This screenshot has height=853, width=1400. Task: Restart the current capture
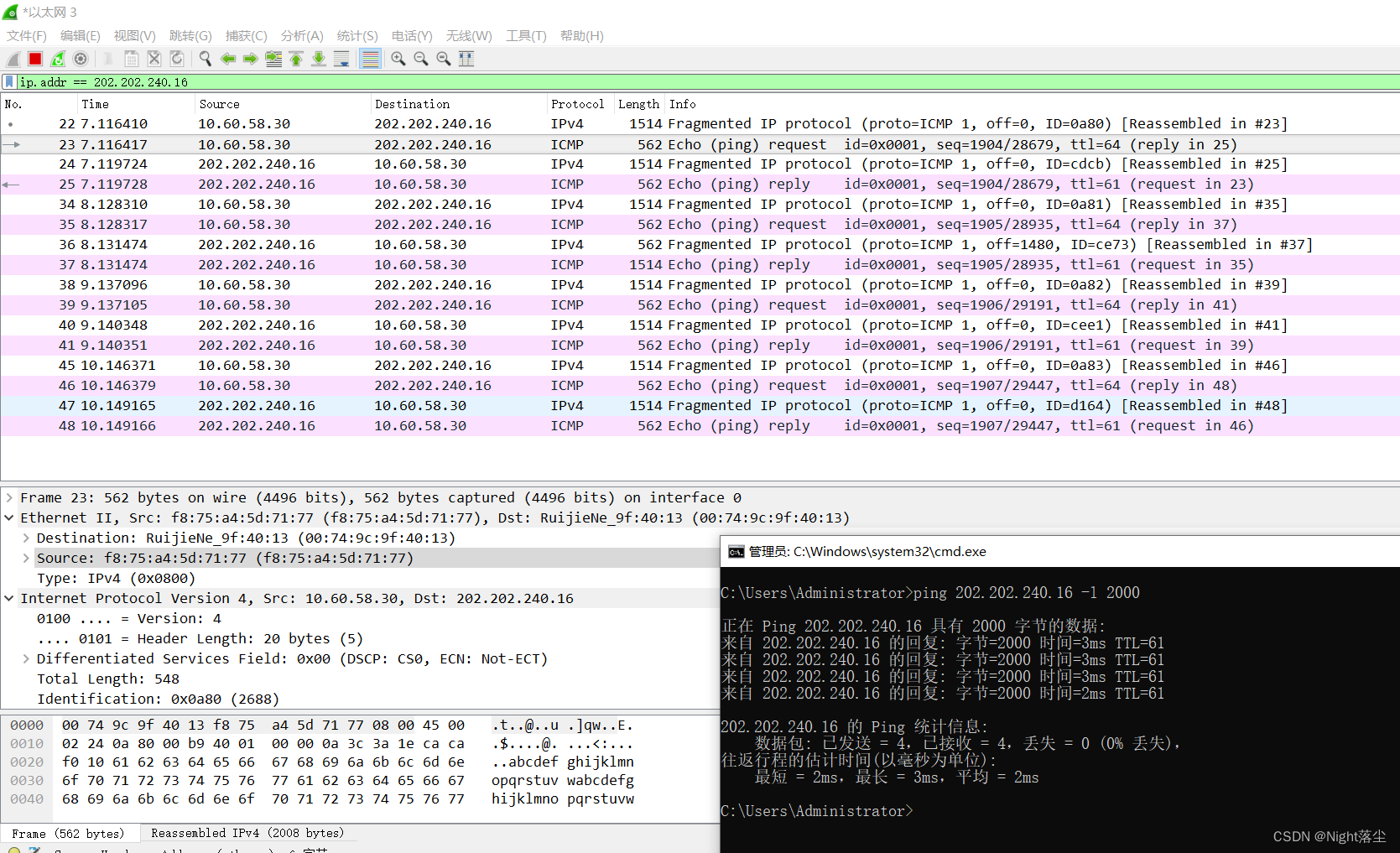point(58,59)
